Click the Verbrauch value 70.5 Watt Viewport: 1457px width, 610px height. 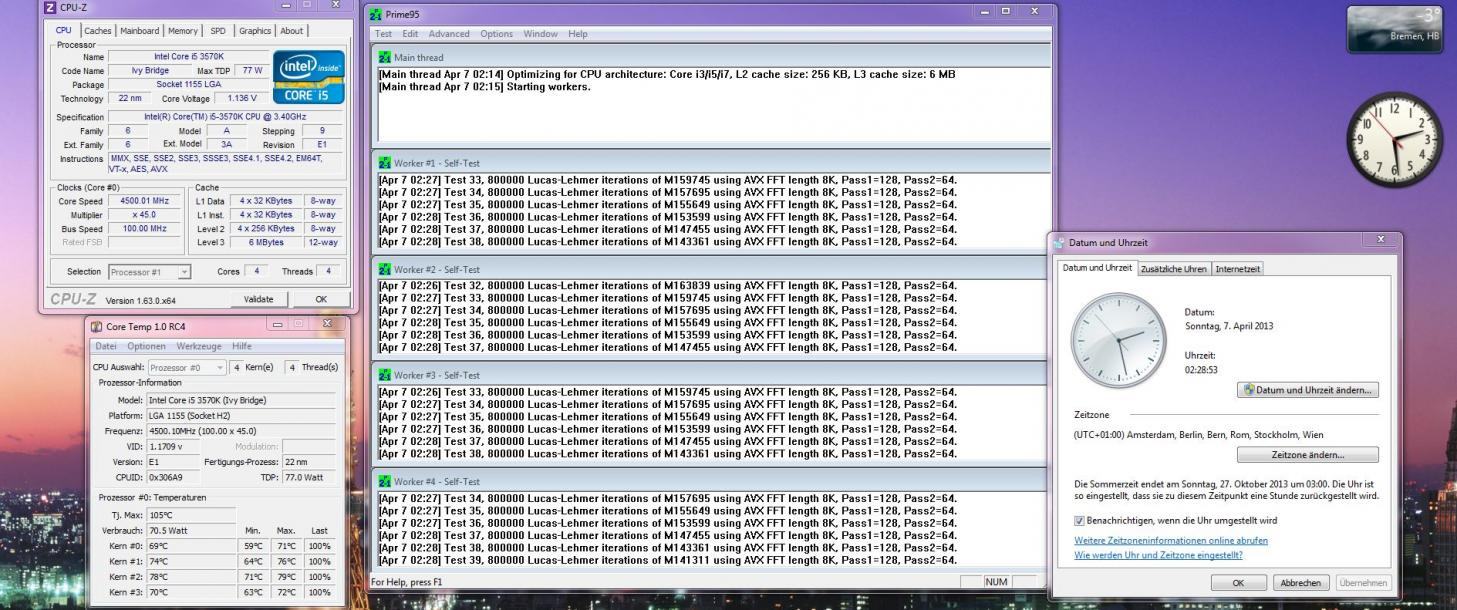pyautogui.click(x=191, y=530)
